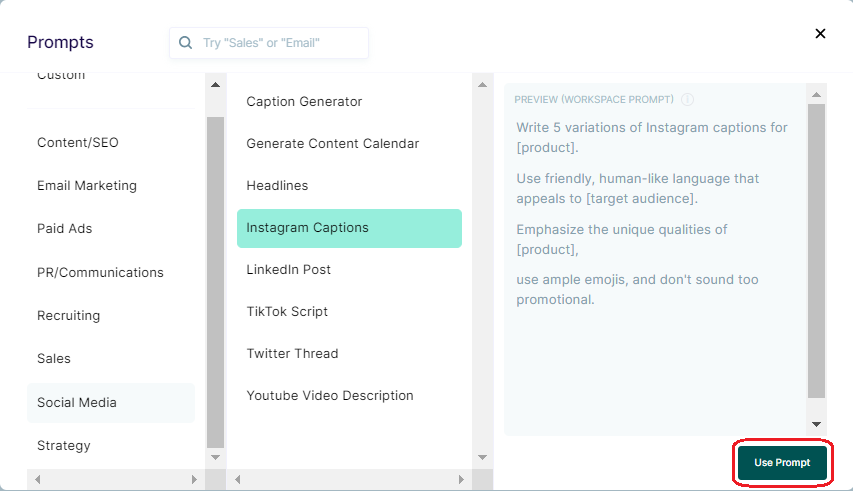The image size is (853, 491).
Task: Select the Custom category
Action: 61,76
